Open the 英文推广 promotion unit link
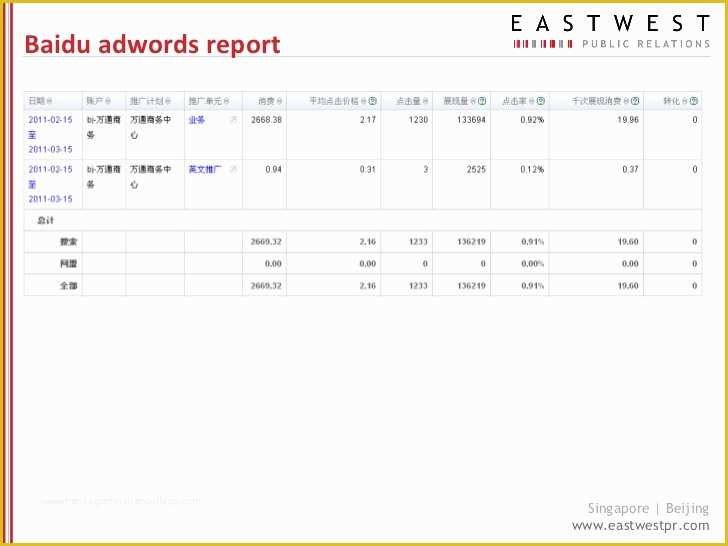The height and width of the screenshot is (546, 728). coord(205,169)
